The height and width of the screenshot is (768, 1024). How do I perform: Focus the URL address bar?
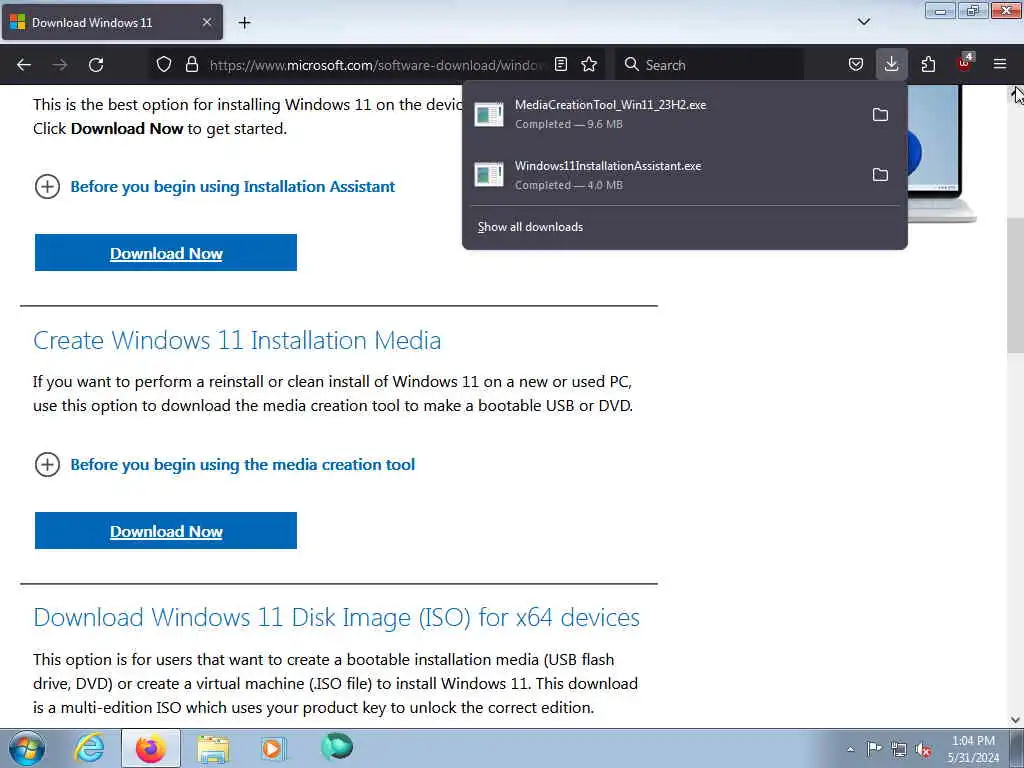click(376, 65)
